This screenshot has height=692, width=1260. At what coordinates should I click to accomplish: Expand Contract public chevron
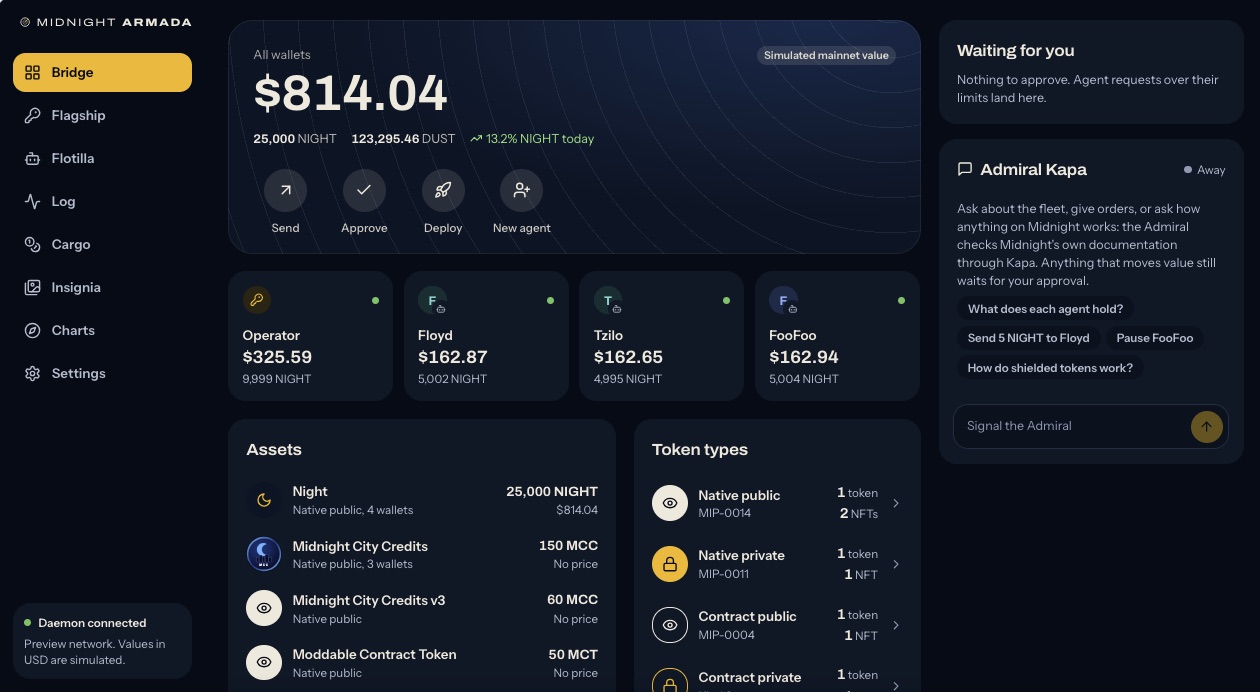pos(896,625)
